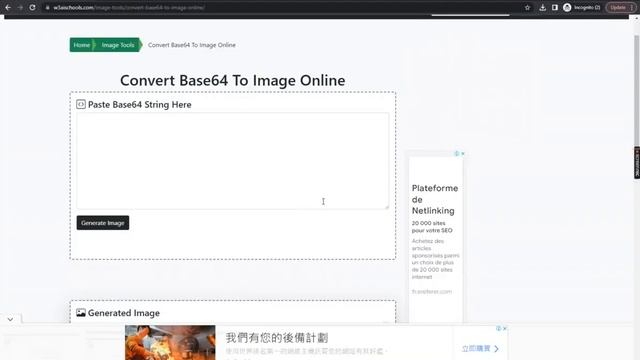
Task: Open the Image Tools breadcrumb
Action: pos(118,45)
